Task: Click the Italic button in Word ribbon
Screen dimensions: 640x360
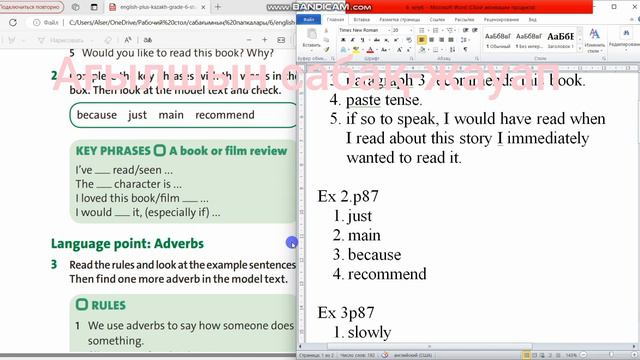Action: (x=353, y=40)
